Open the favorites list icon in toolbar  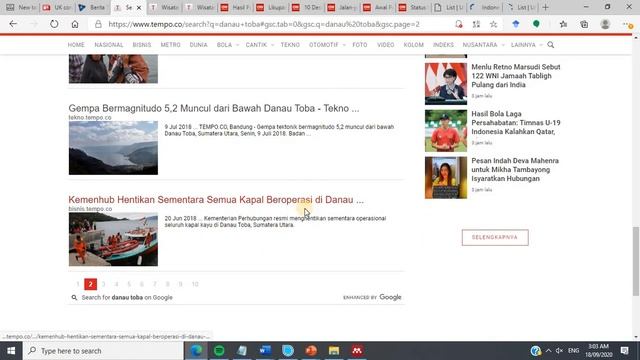[x=563, y=24]
